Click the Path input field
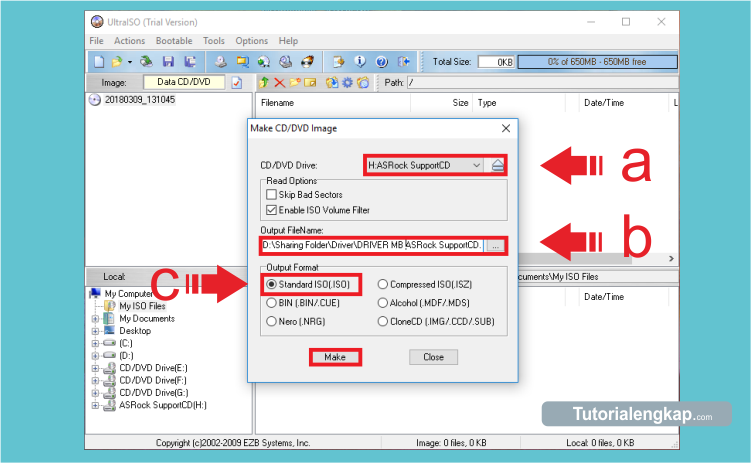The height and width of the screenshot is (463, 751). [x=543, y=82]
